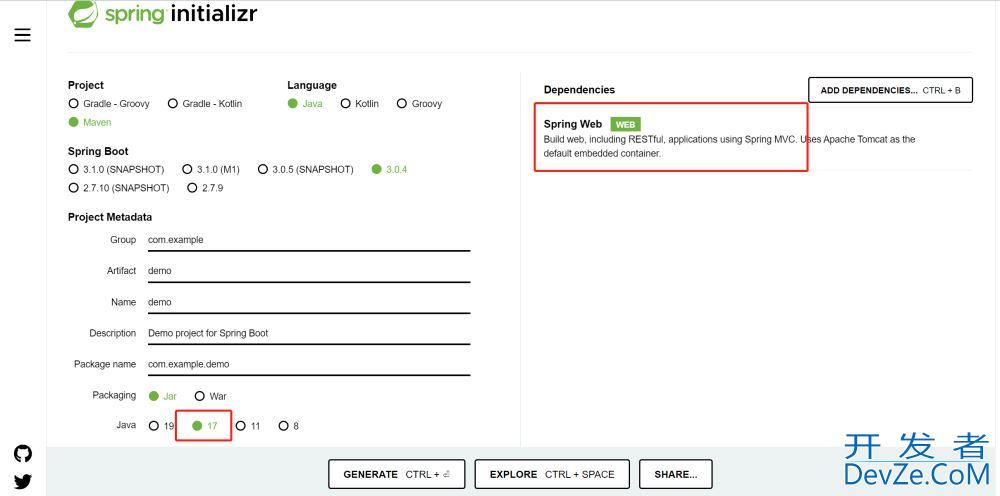
Task: Click the GENERATE button
Action: tap(397, 474)
